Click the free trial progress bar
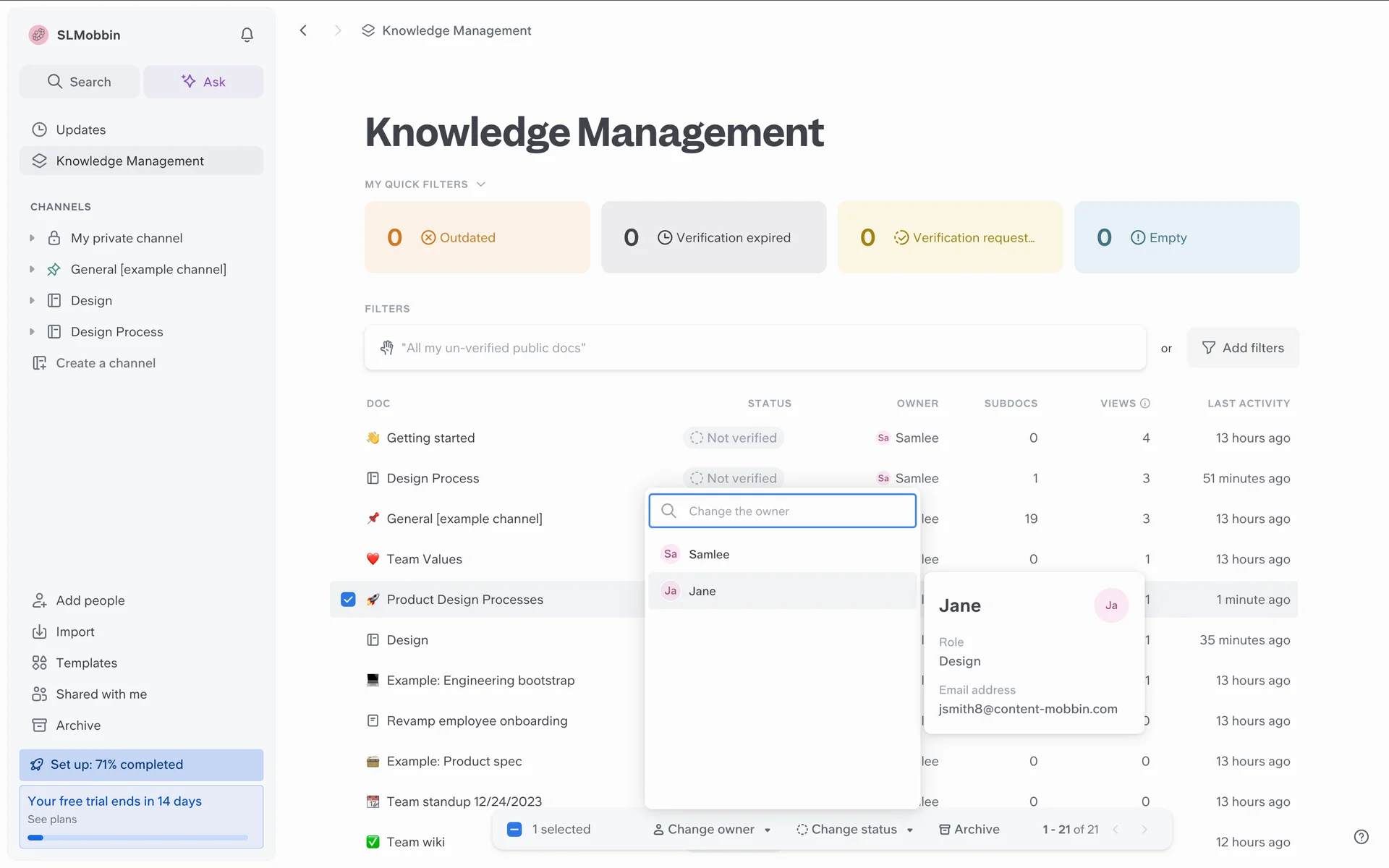1389x868 pixels. [137, 838]
